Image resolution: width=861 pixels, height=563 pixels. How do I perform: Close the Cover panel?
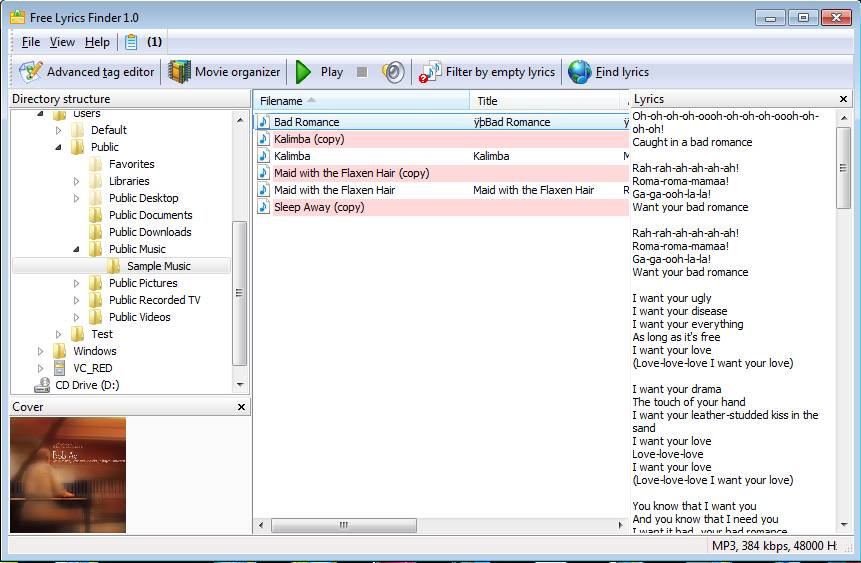[x=241, y=407]
